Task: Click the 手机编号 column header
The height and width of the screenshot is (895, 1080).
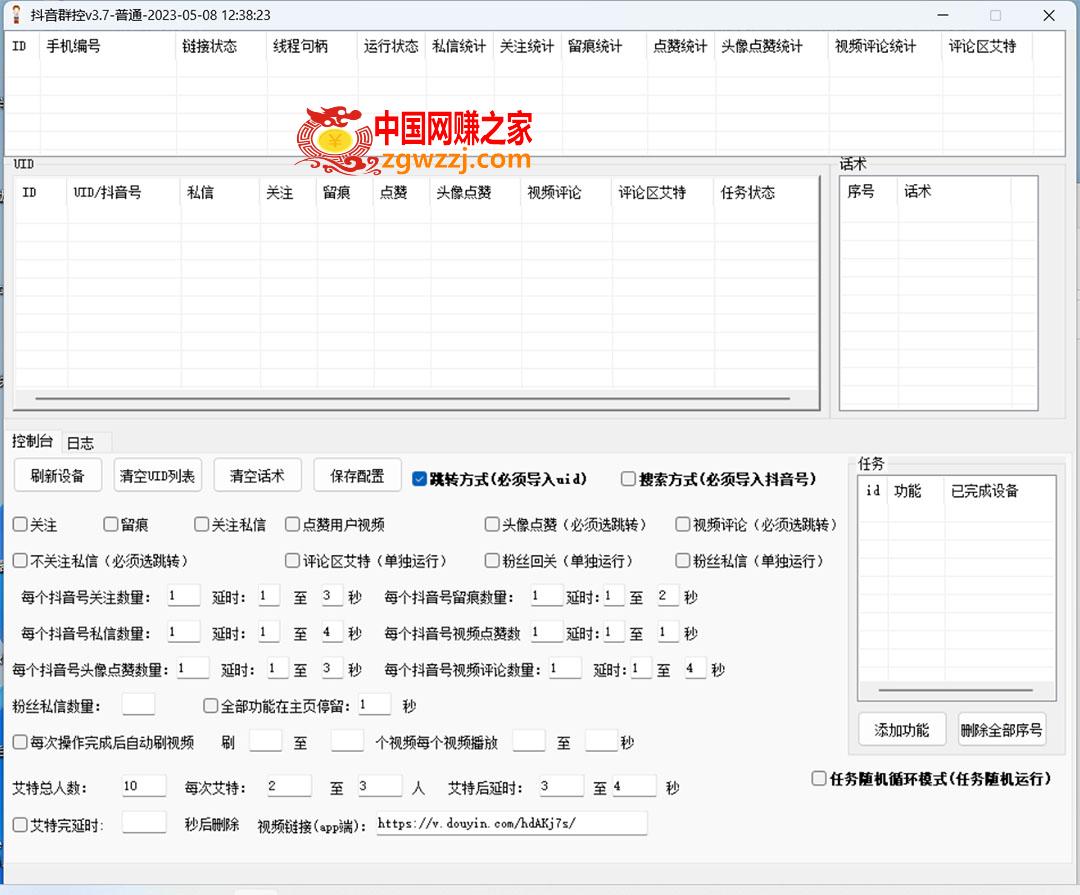Action: (x=108, y=46)
